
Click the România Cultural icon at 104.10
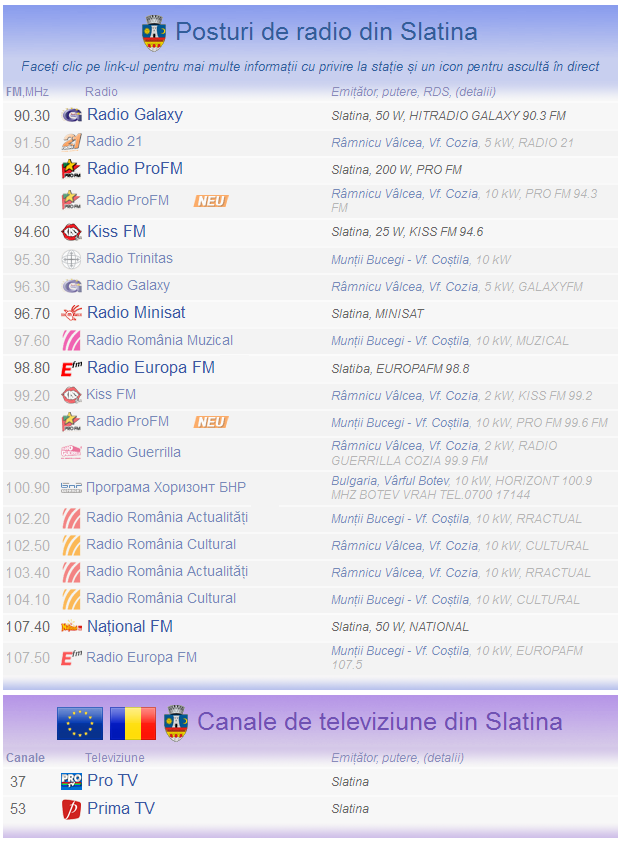point(71,599)
